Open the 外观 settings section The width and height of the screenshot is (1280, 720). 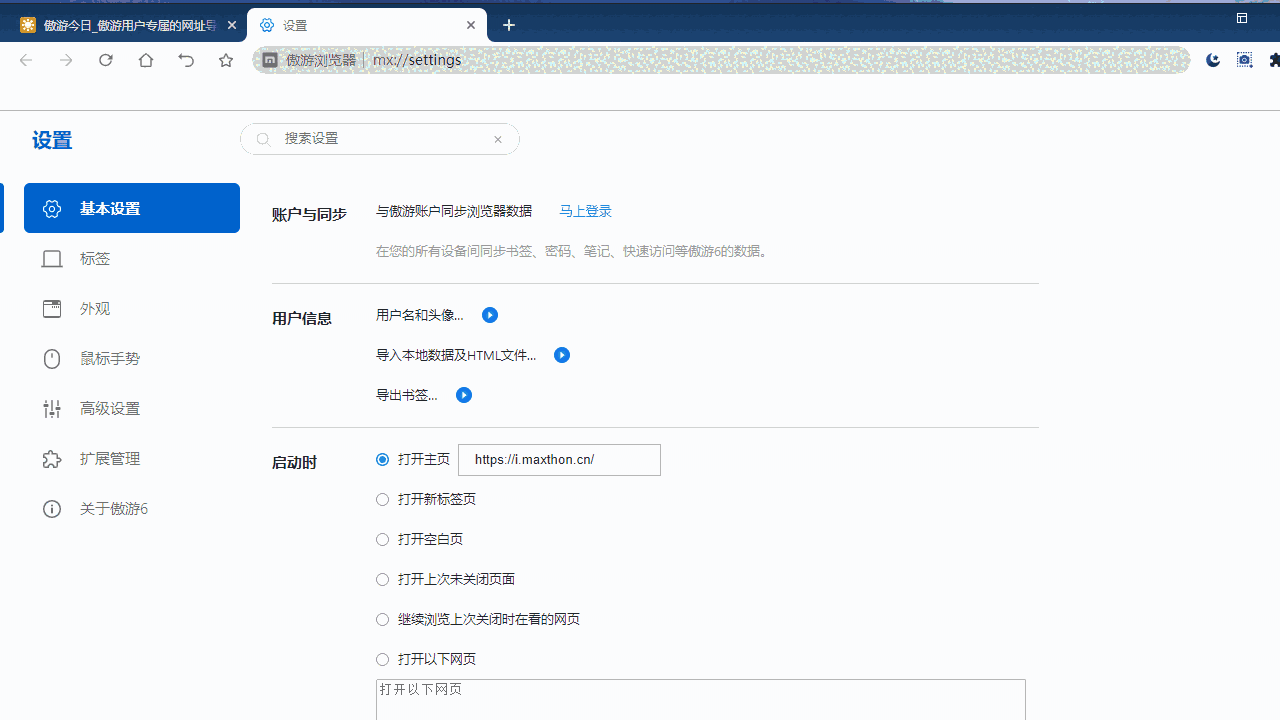[95, 308]
